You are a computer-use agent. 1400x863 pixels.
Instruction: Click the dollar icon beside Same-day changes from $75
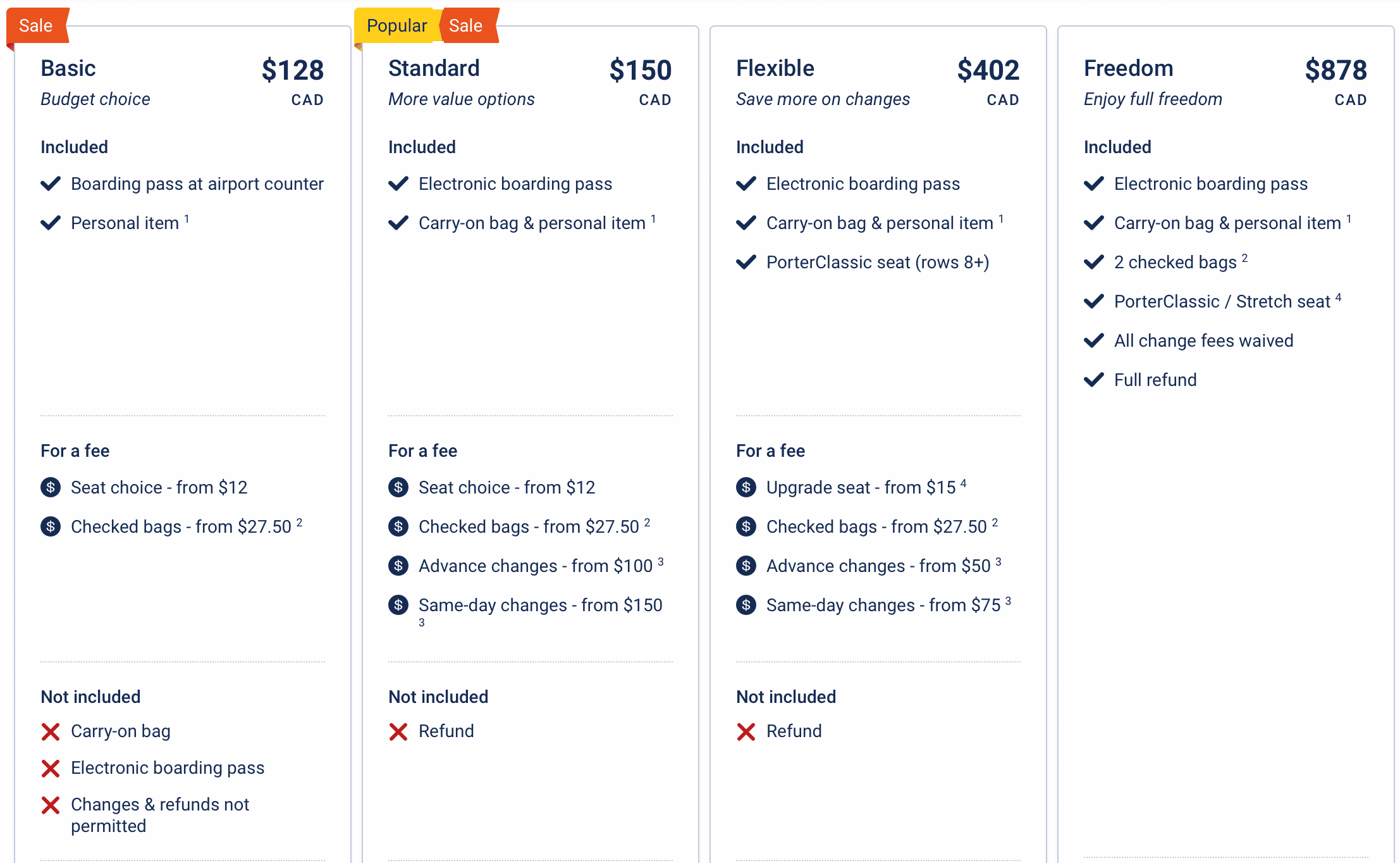pos(746,605)
